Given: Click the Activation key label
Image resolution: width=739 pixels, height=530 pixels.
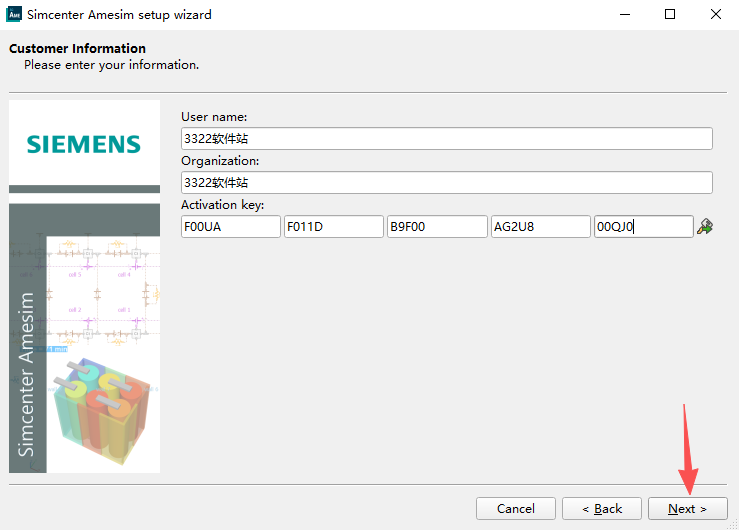Looking at the screenshot, I should coord(222,205).
